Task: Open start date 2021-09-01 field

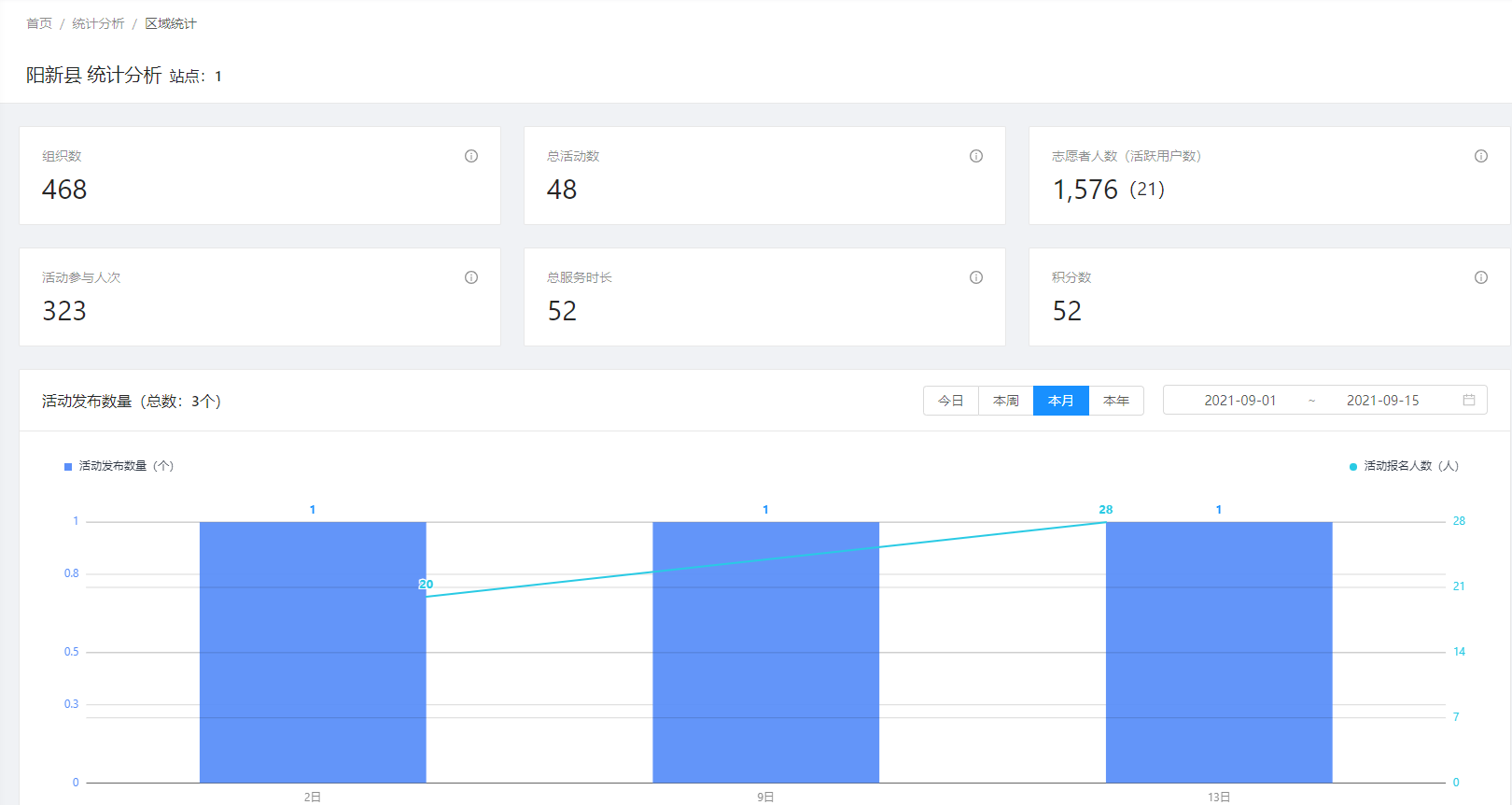Action: pos(1239,401)
